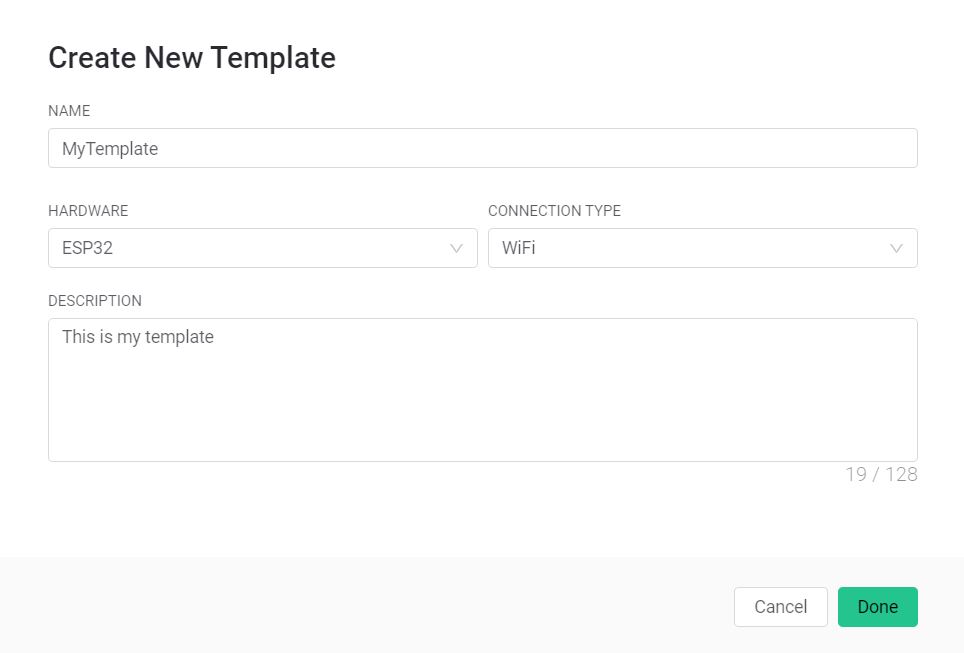This screenshot has width=964, height=653.
Task: Click the Create New Template heading
Action: point(192,58)
